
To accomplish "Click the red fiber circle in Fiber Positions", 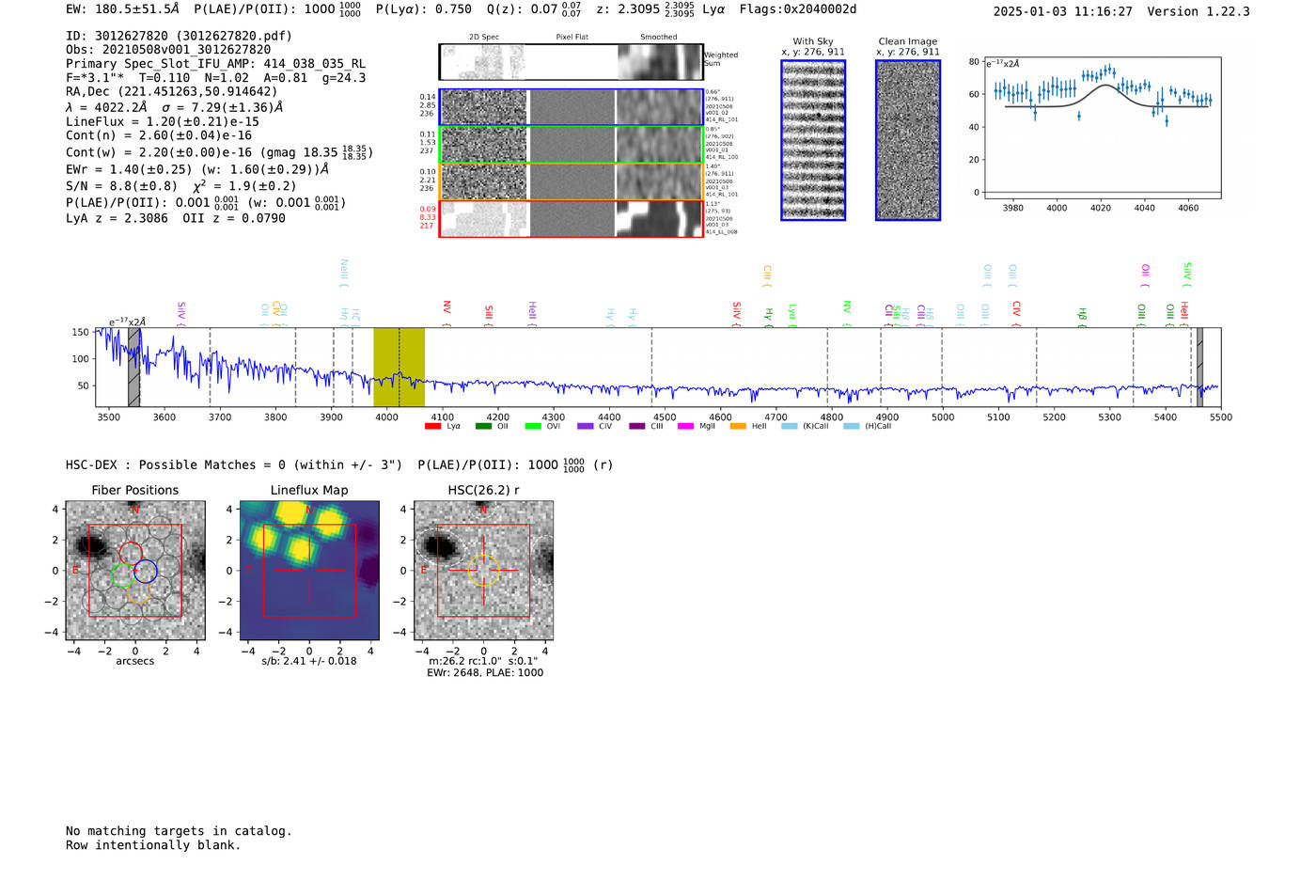I will 131,554.
